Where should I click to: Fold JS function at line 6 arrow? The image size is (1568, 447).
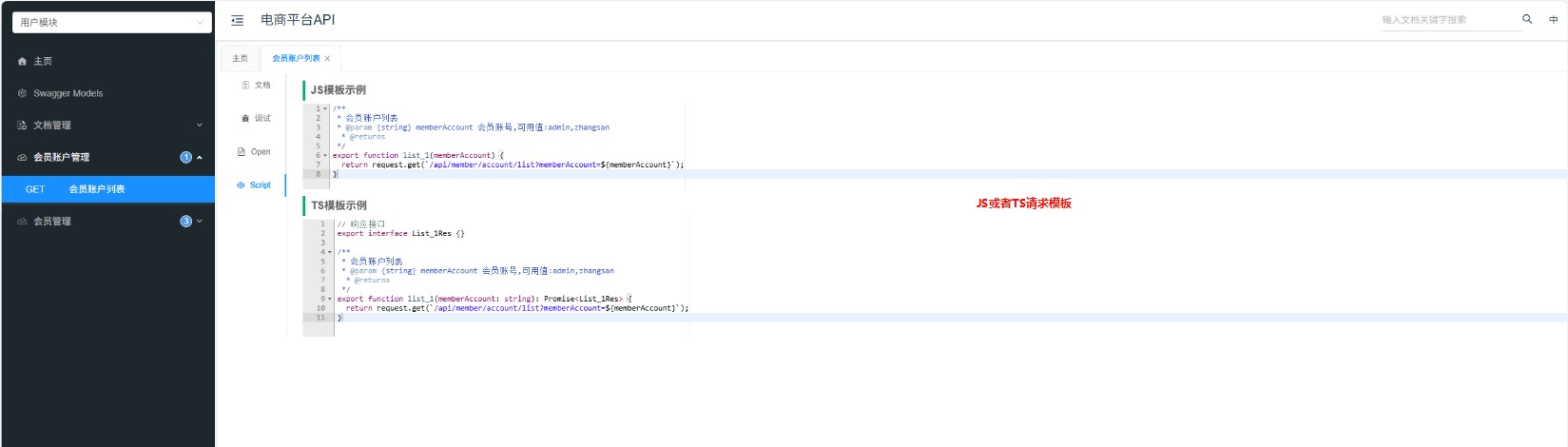point(325,155)
